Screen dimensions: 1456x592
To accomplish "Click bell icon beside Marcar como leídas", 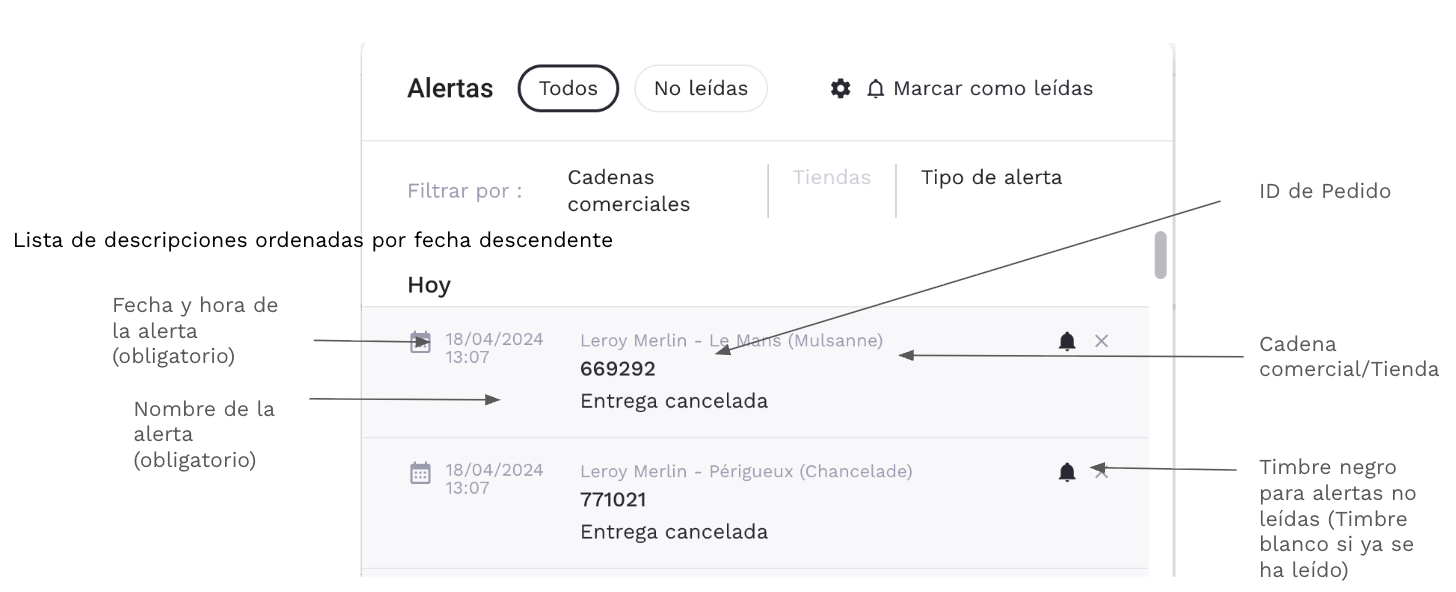I will coord(876,89).
